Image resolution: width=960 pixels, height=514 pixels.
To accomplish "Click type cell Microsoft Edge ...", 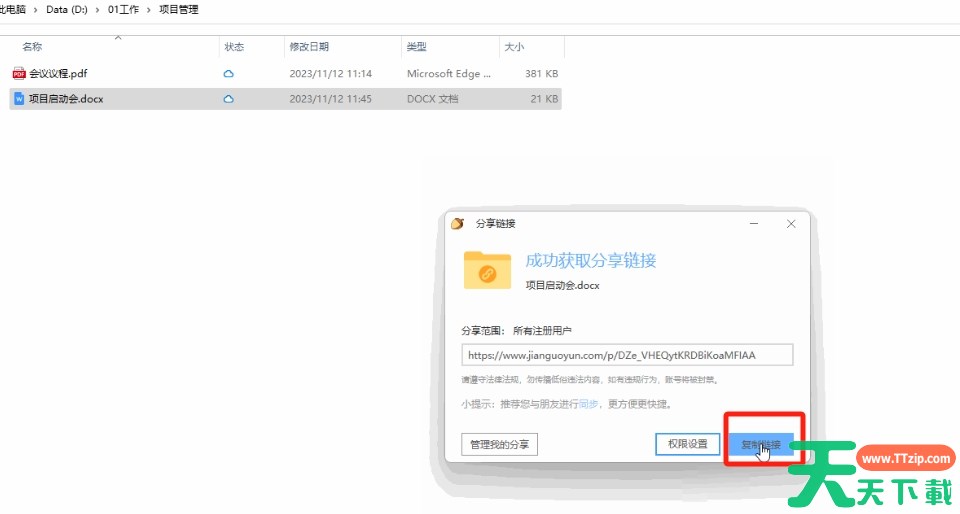I will coord(449,73).
